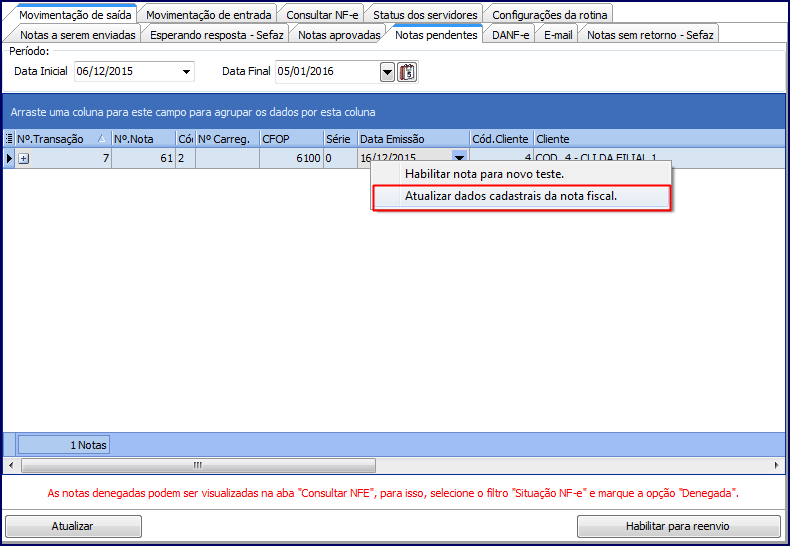Sort by Nº Carreg. column header

click(x=227, y=139)
